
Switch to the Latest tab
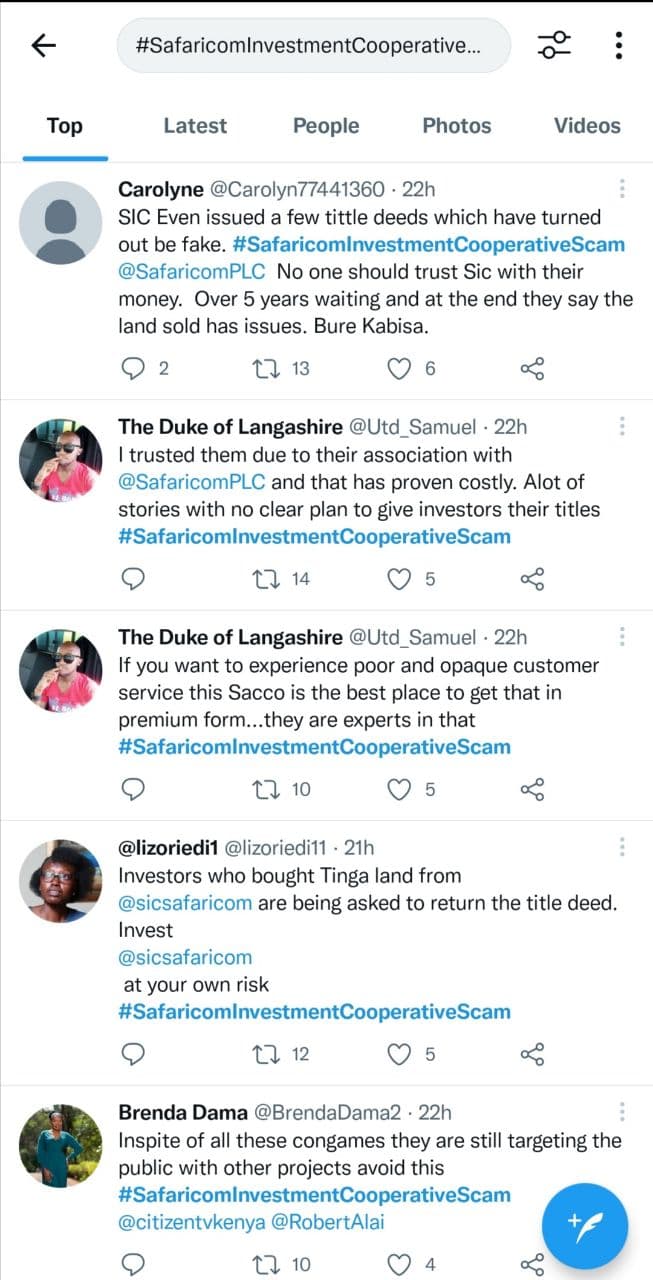tap(195, 126)
